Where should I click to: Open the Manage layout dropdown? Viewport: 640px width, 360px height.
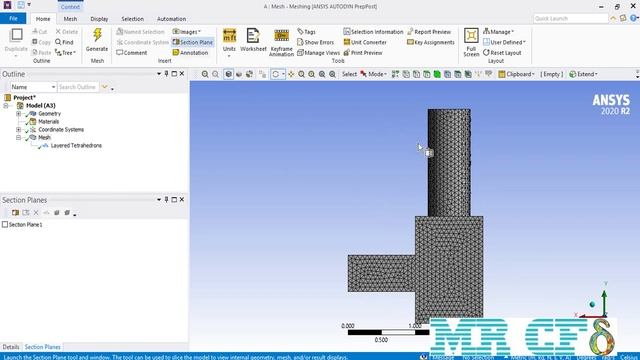click(x=498, y=31)
